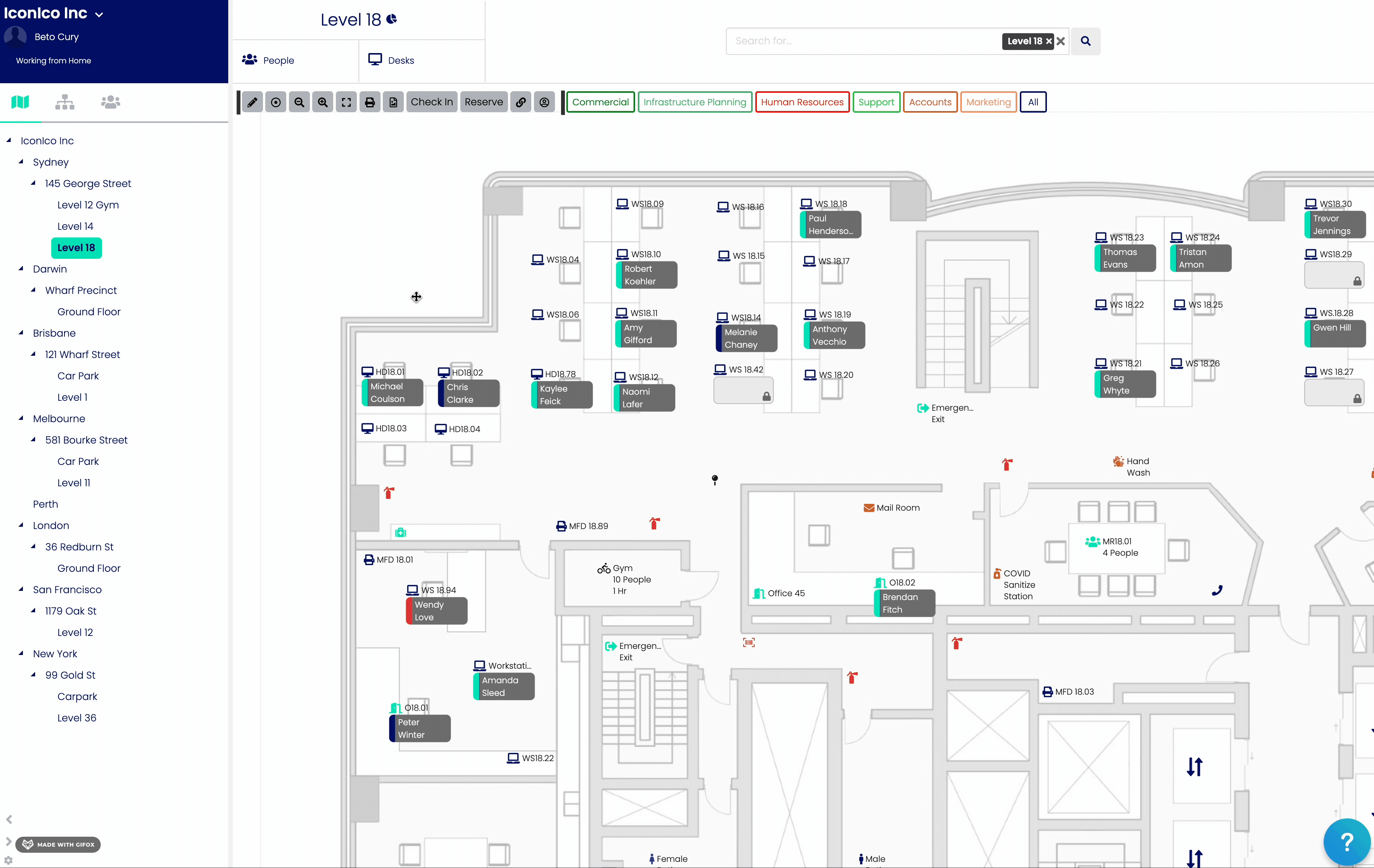Open the help question mark bubble

pos(1347,842)
